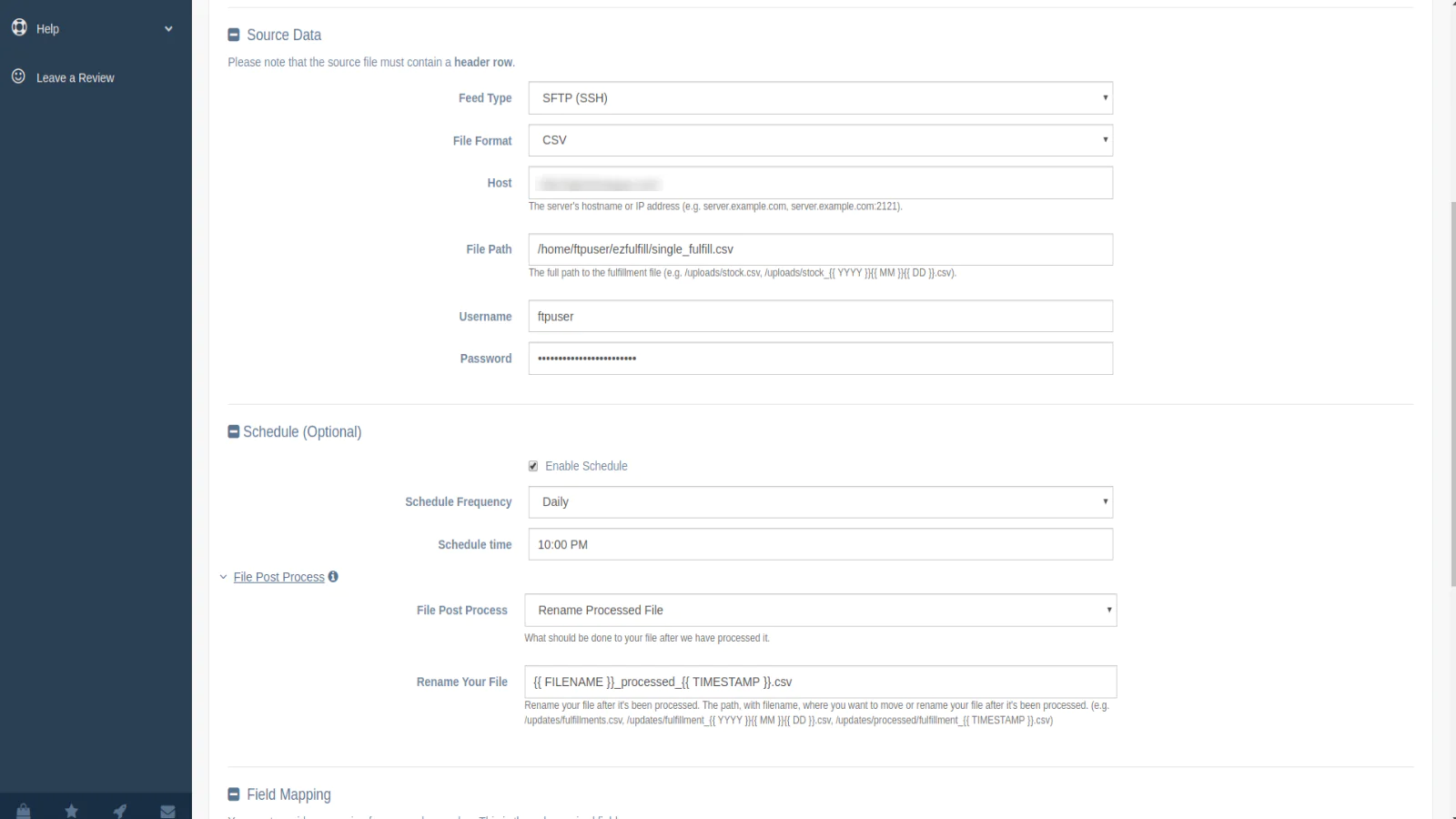Click the shopping bag icon in sidebar footer
The height and width of the screenshot is (819, 1456).
(24, 811)
